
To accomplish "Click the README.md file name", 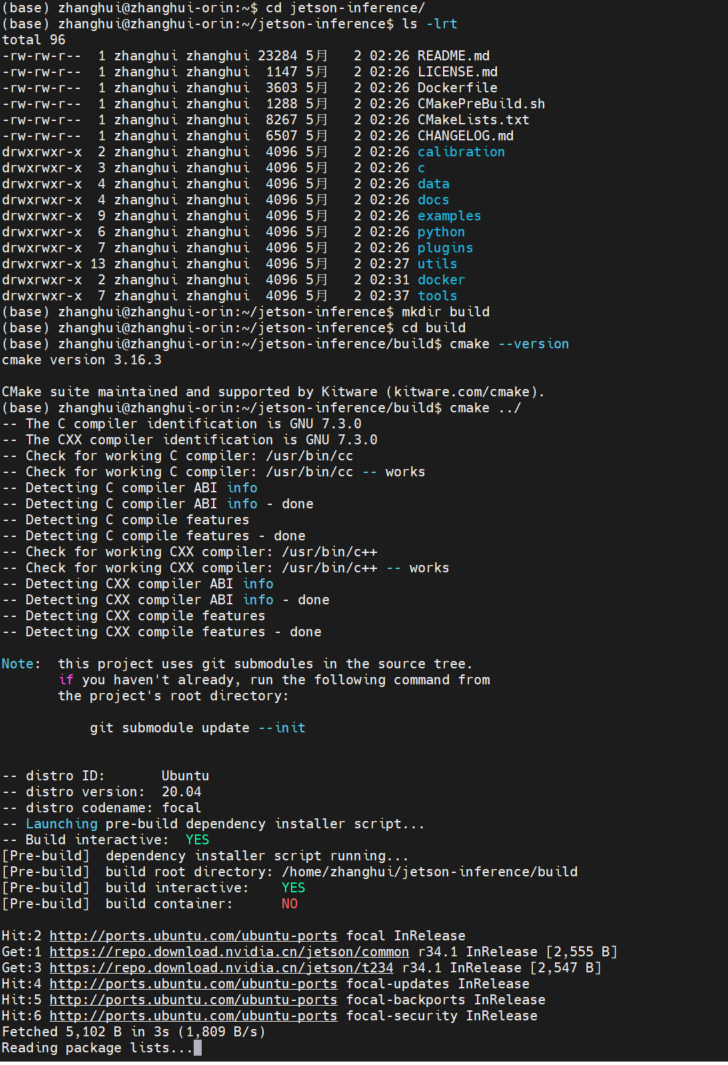I will click(x=453, y=56).
